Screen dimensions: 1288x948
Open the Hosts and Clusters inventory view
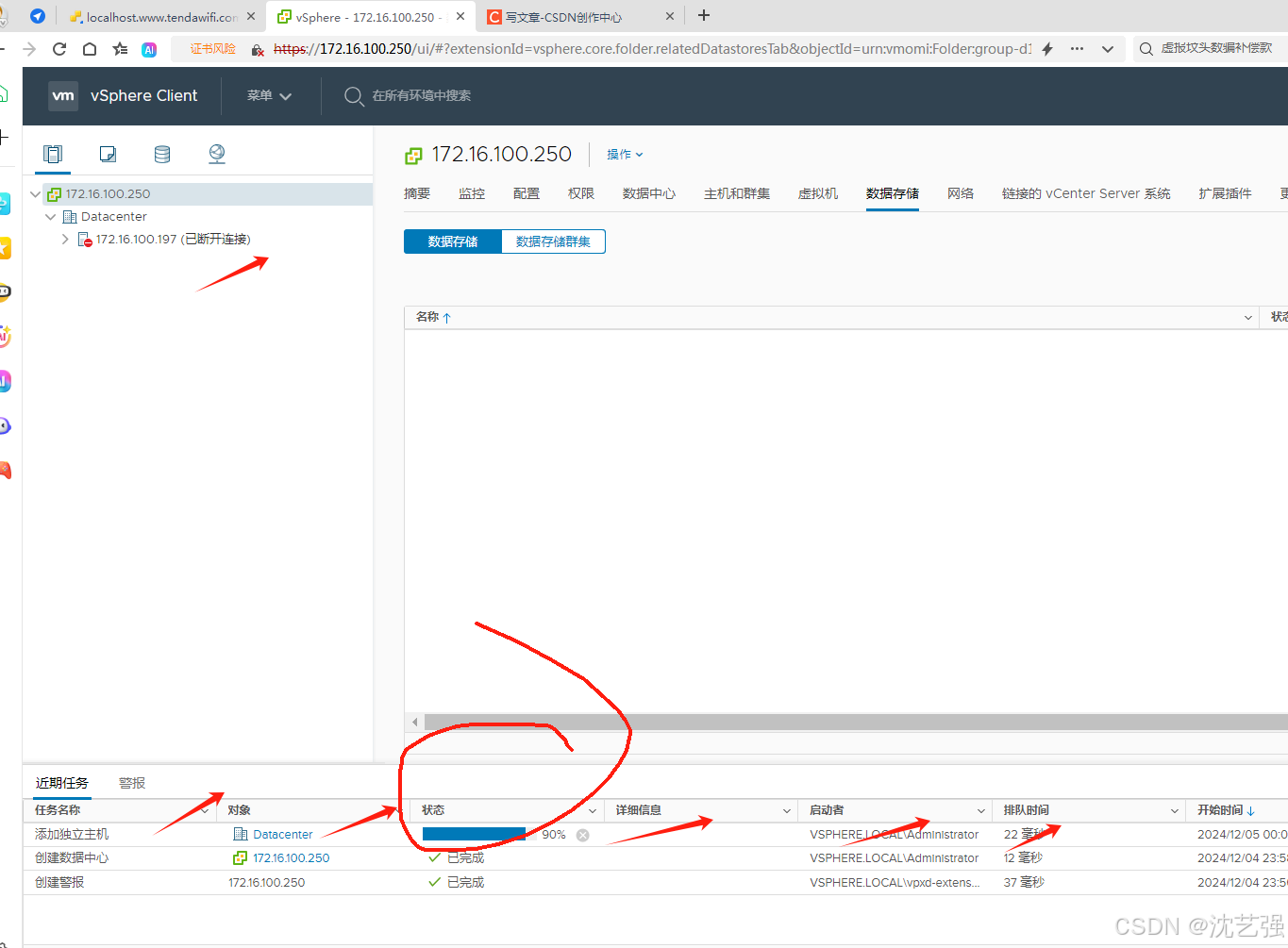[53, 154]
